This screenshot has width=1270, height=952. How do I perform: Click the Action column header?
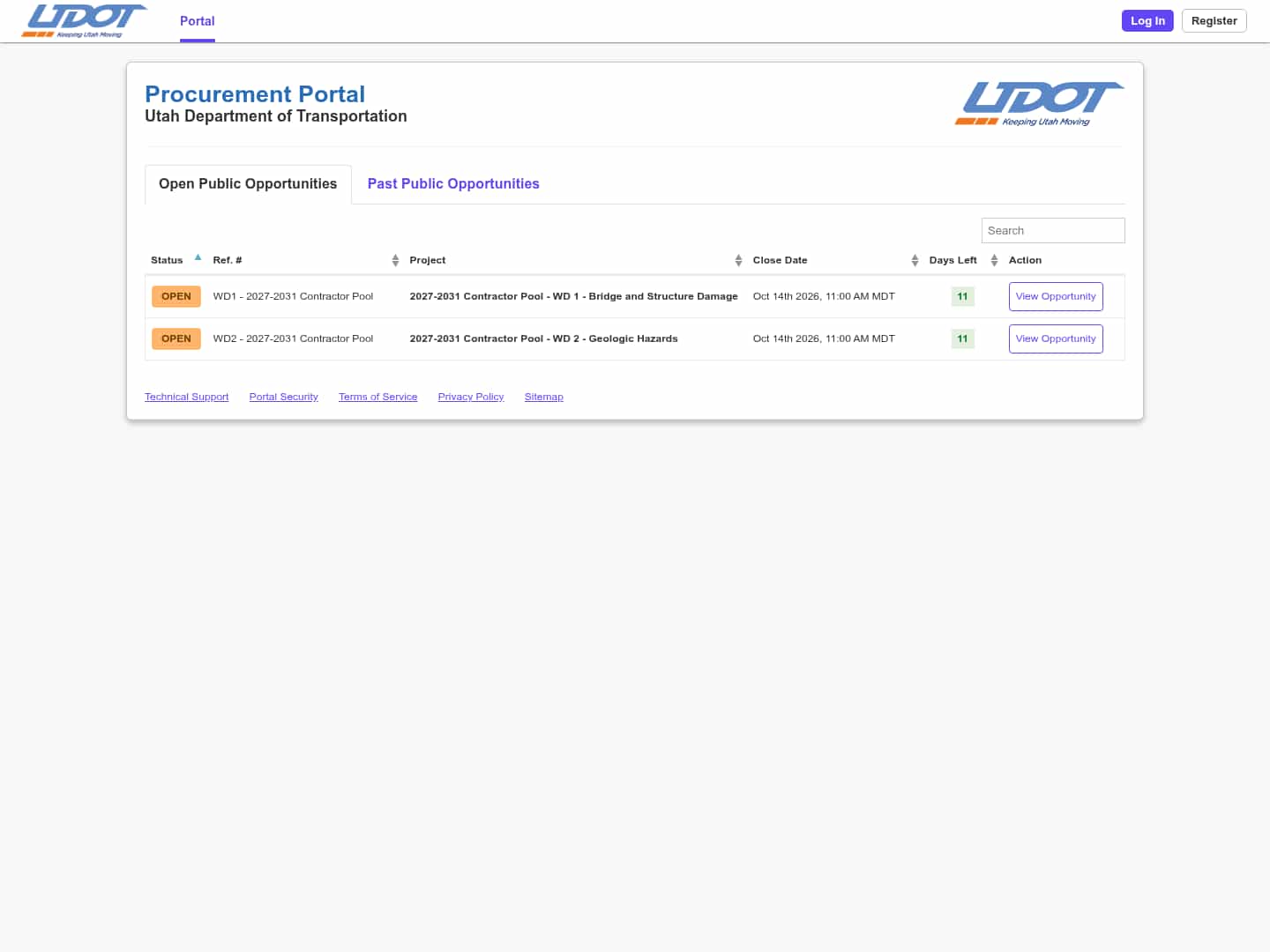tap(1025, 260)
